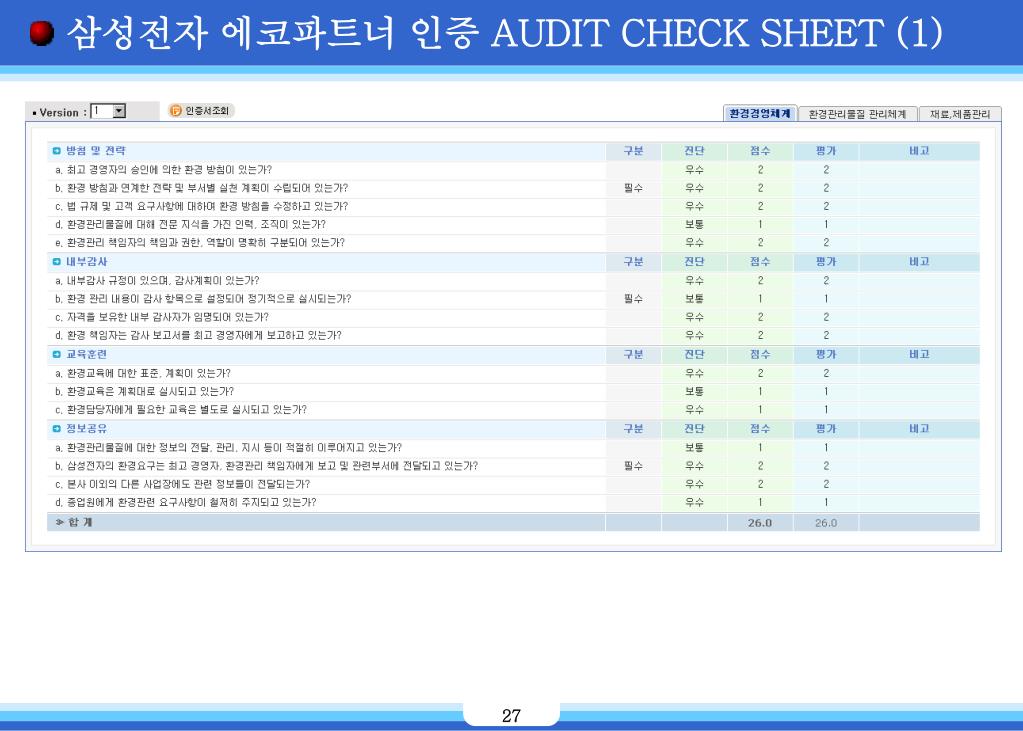Select row '종업원에게 환경관련 요구사항이 철저히 주지'
Viewport: 1023px width, 731px height.
point(513,503)
